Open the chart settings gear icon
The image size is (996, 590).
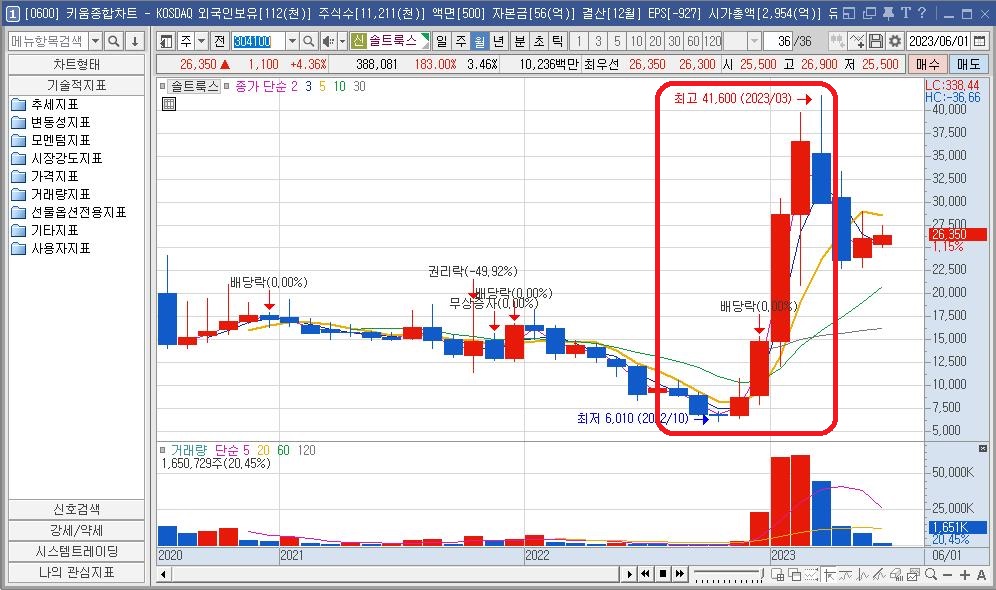[x=894, y=41]
